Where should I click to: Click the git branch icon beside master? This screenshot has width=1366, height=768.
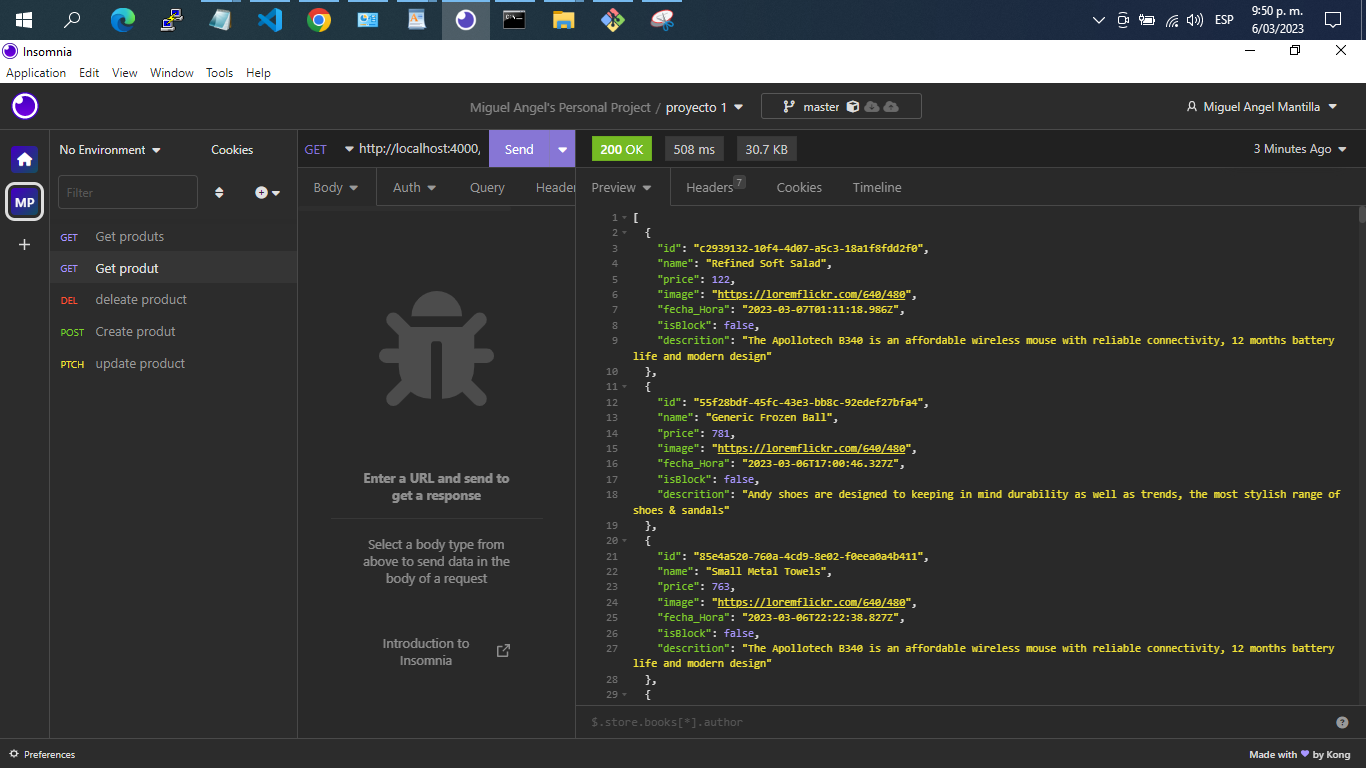(x=788, y=106)
